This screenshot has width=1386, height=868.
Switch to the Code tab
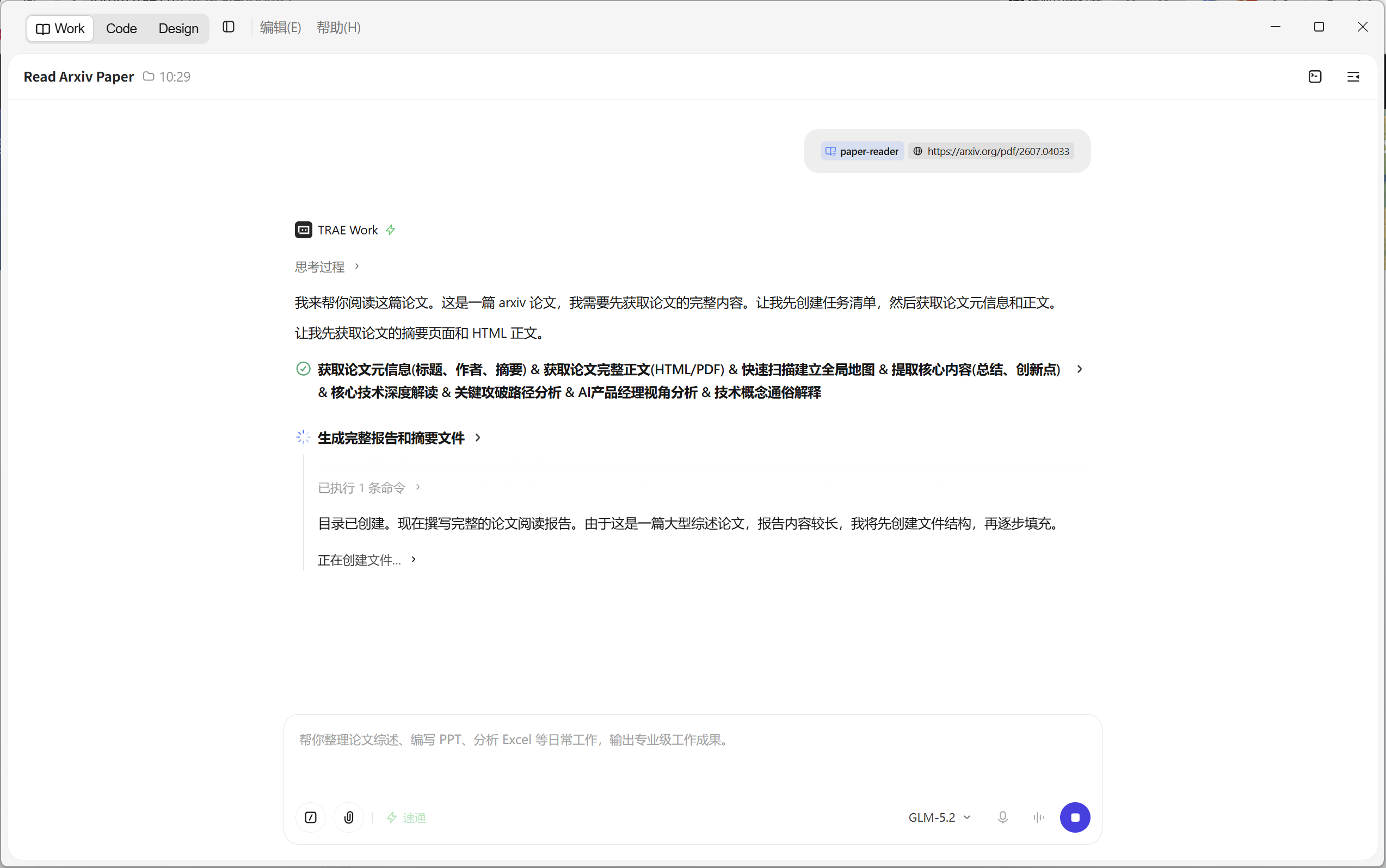point(121,28)
